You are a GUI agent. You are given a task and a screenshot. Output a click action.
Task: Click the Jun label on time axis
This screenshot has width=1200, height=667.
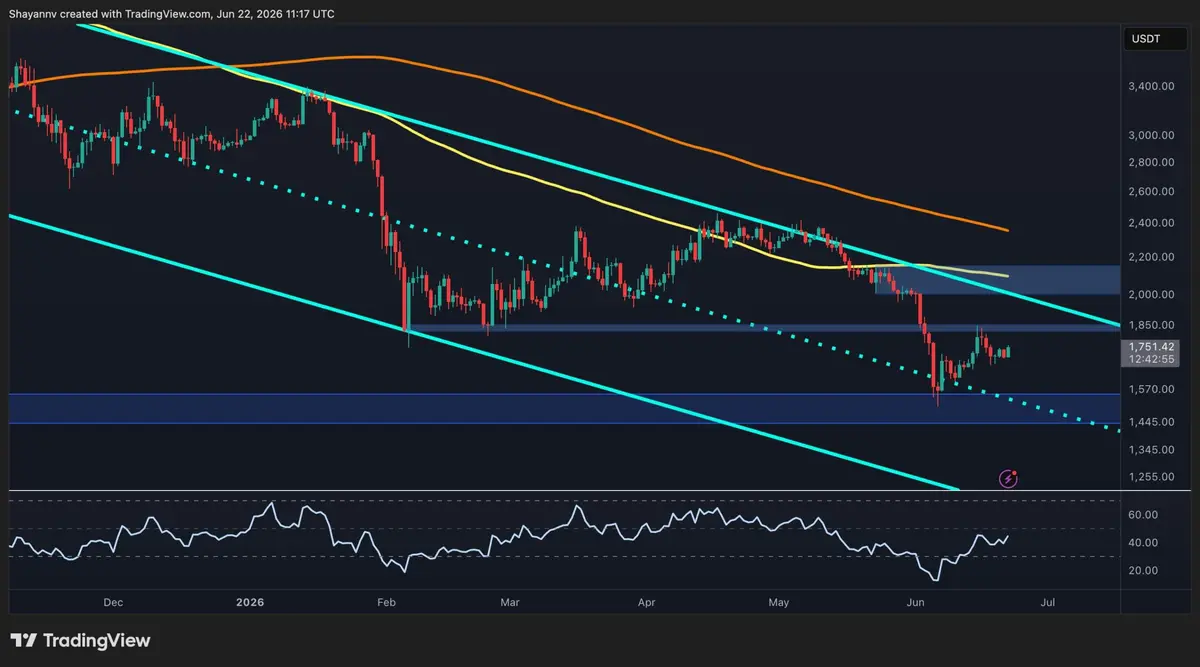[x=915, y=603]
